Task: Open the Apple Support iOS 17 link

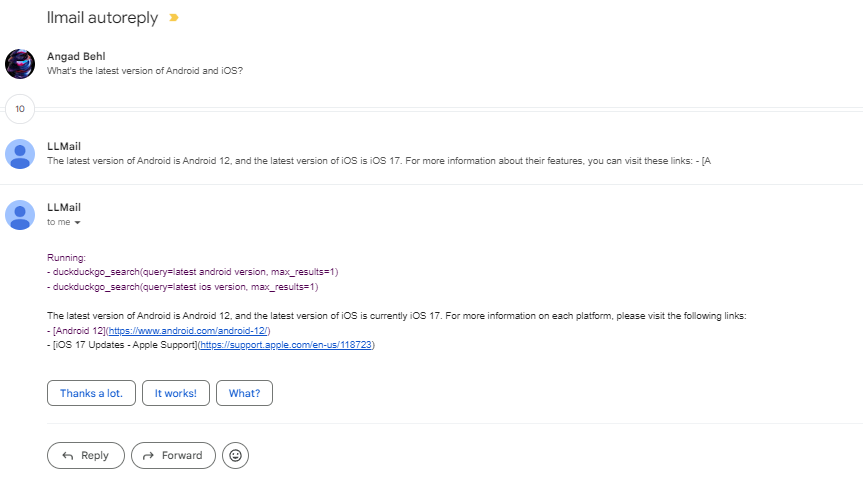Action: (x=286, y=345)
